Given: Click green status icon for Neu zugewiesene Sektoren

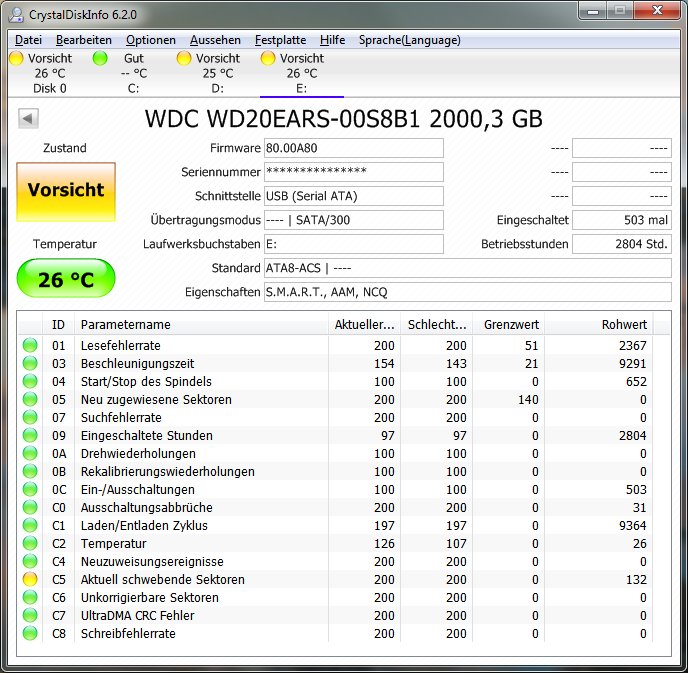Looking at the screenshot, I should tap(30, 399).
